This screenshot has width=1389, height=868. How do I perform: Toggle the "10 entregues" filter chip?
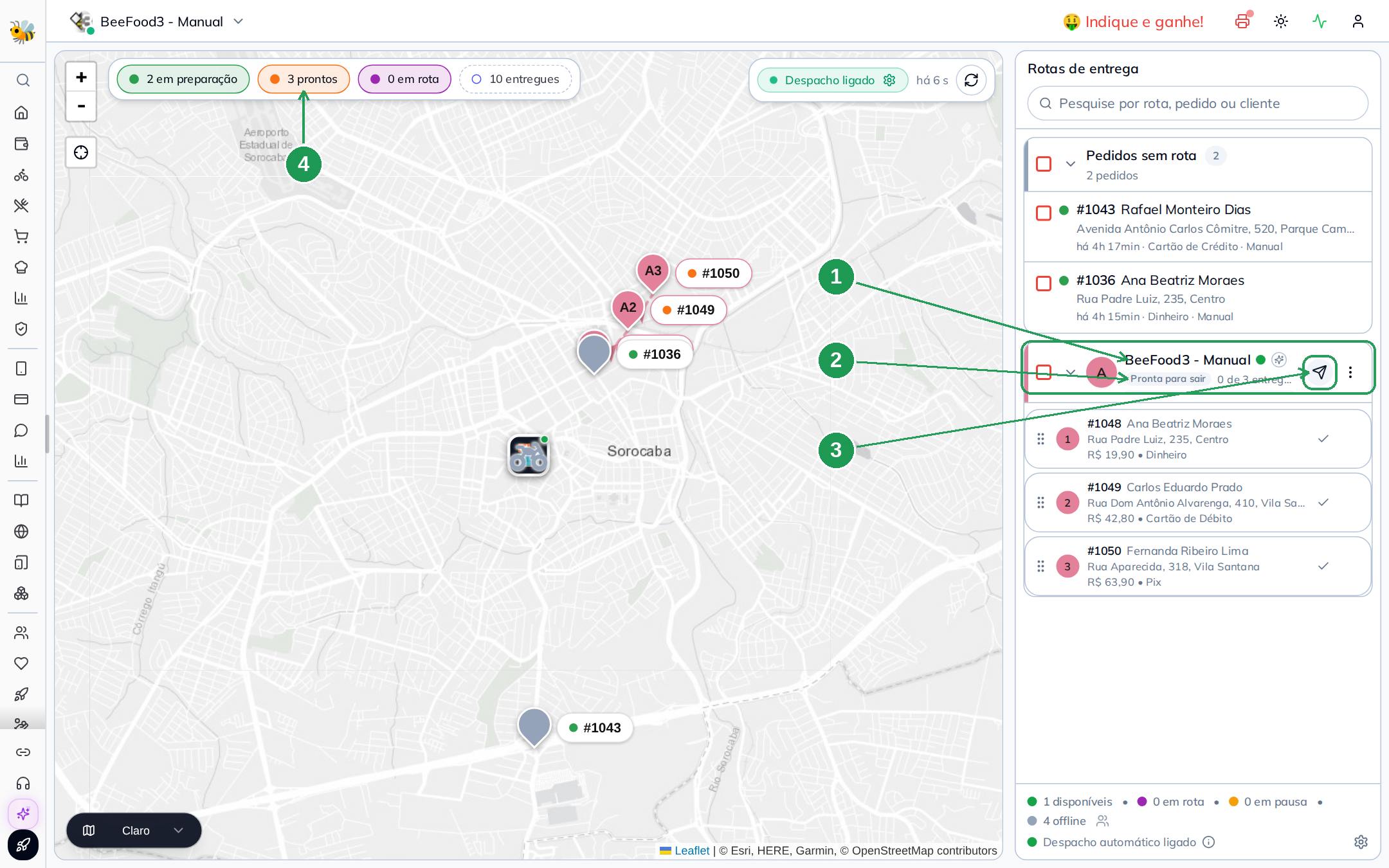(516, 79)
